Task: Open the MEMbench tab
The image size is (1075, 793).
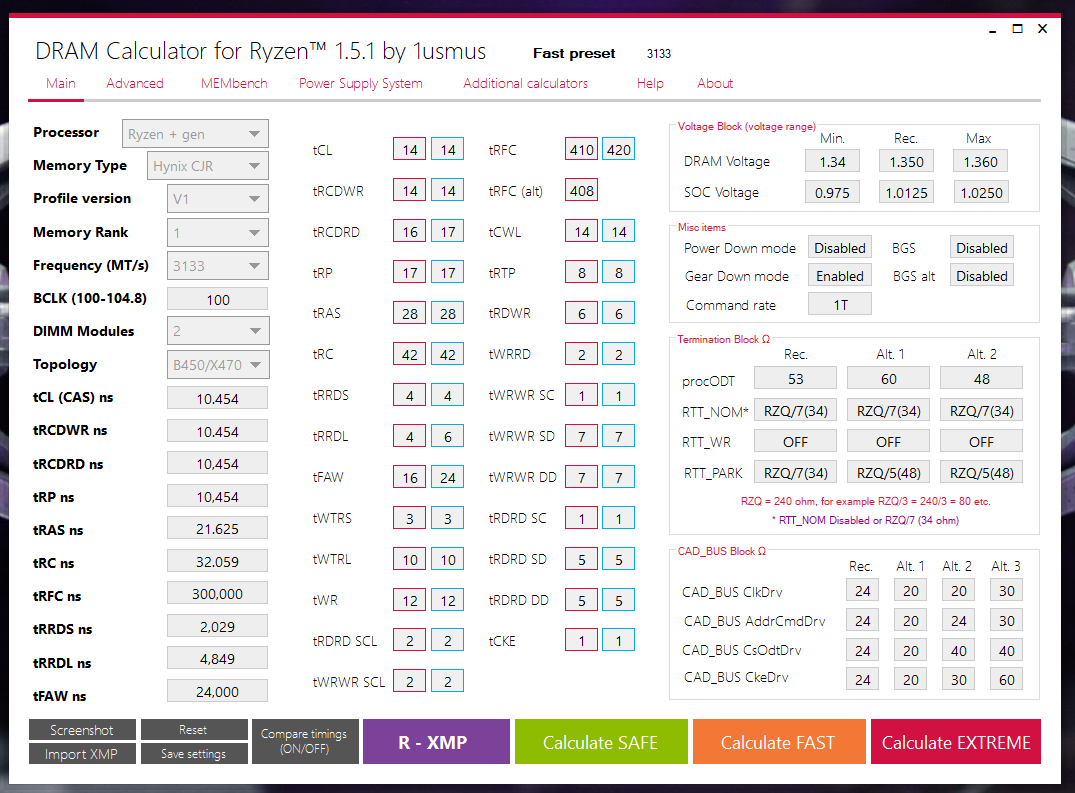Action: click(234, 84)
